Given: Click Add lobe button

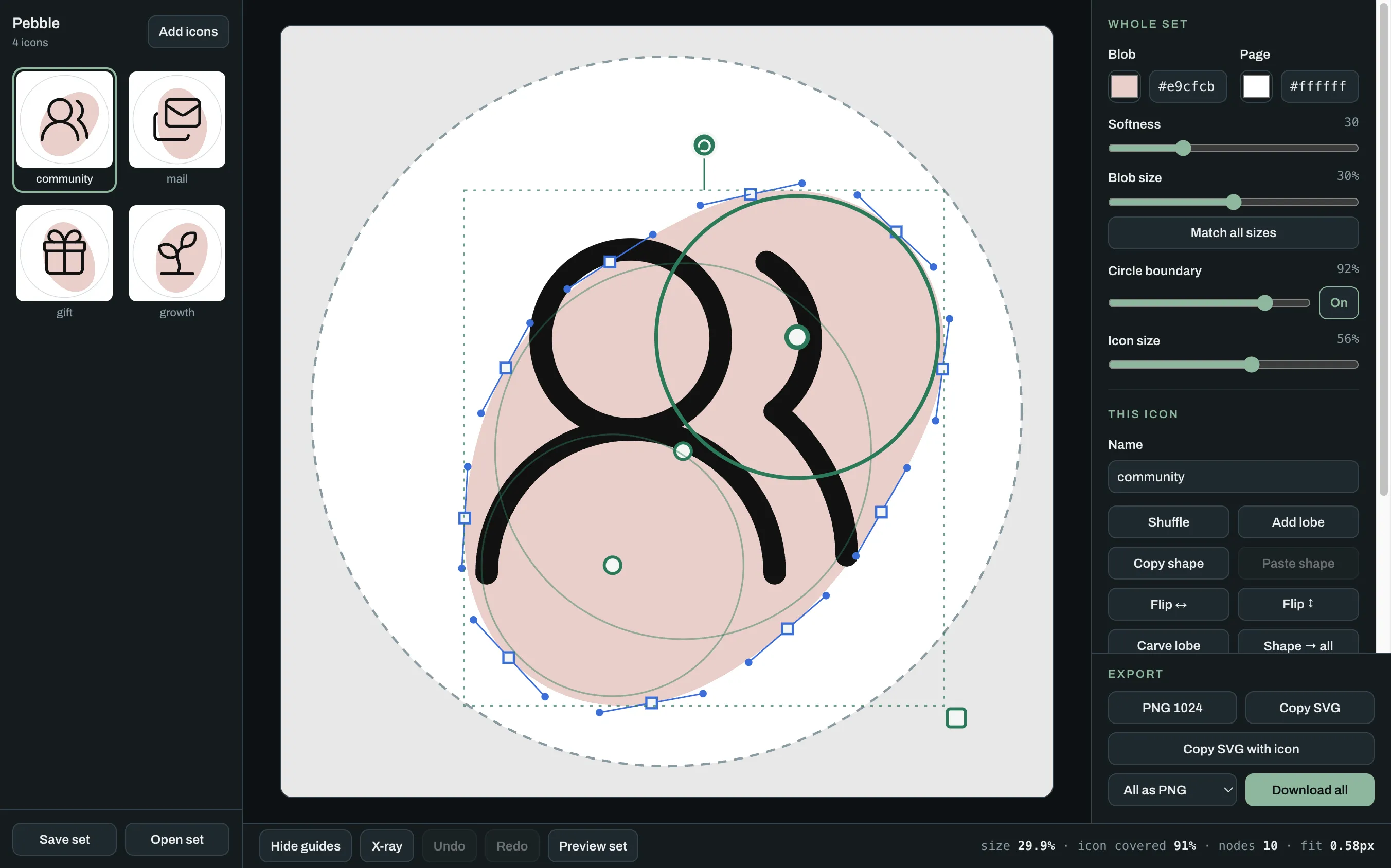Looking at the screenshot, I should pos(1298,522).
